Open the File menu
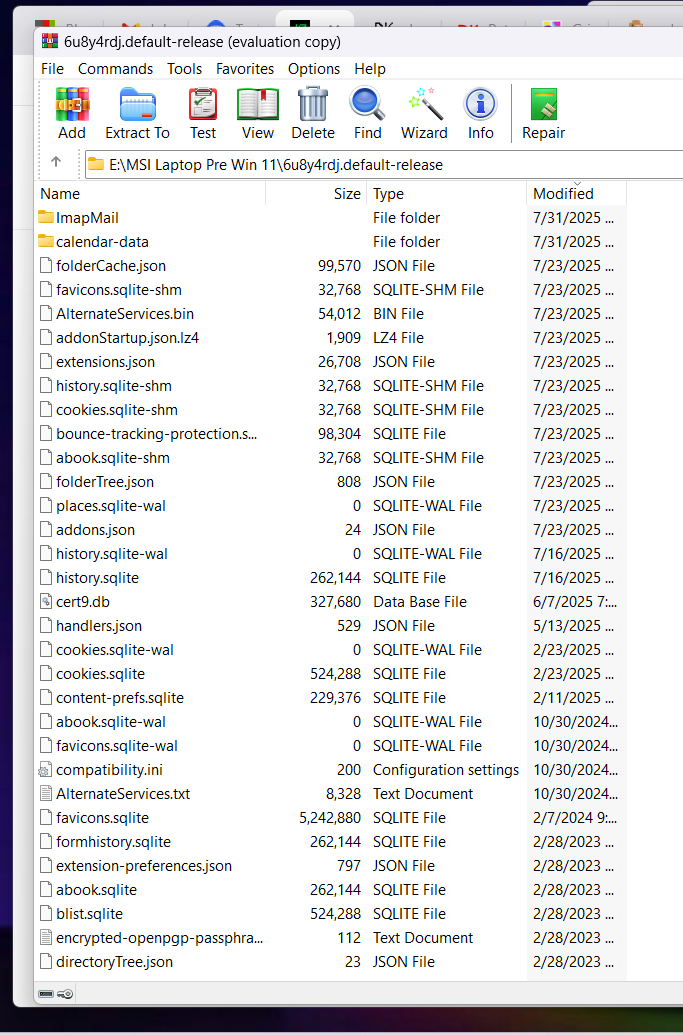The image size is (683, 1035). 52,69
